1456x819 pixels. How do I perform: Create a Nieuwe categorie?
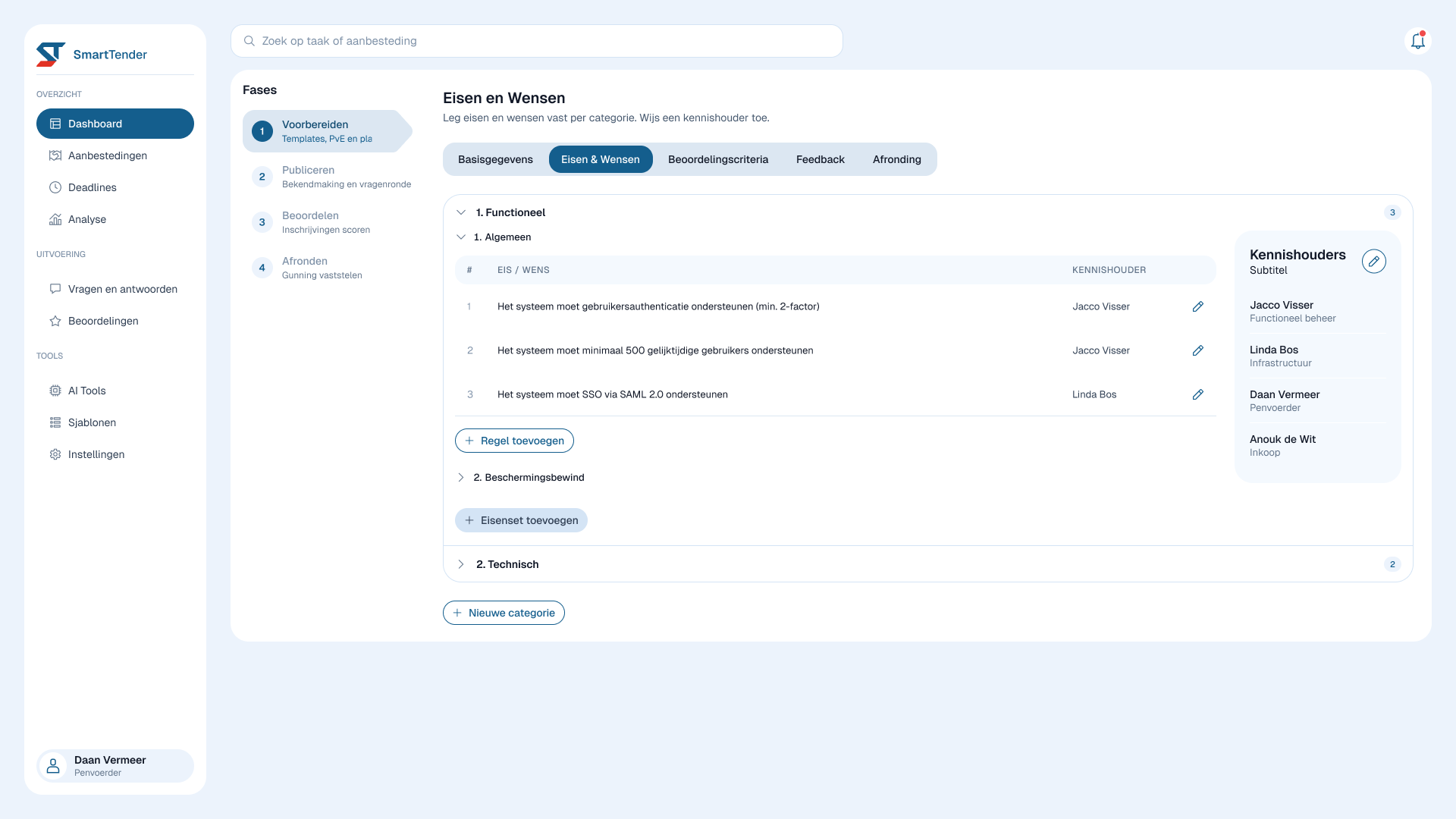[504, 613]
